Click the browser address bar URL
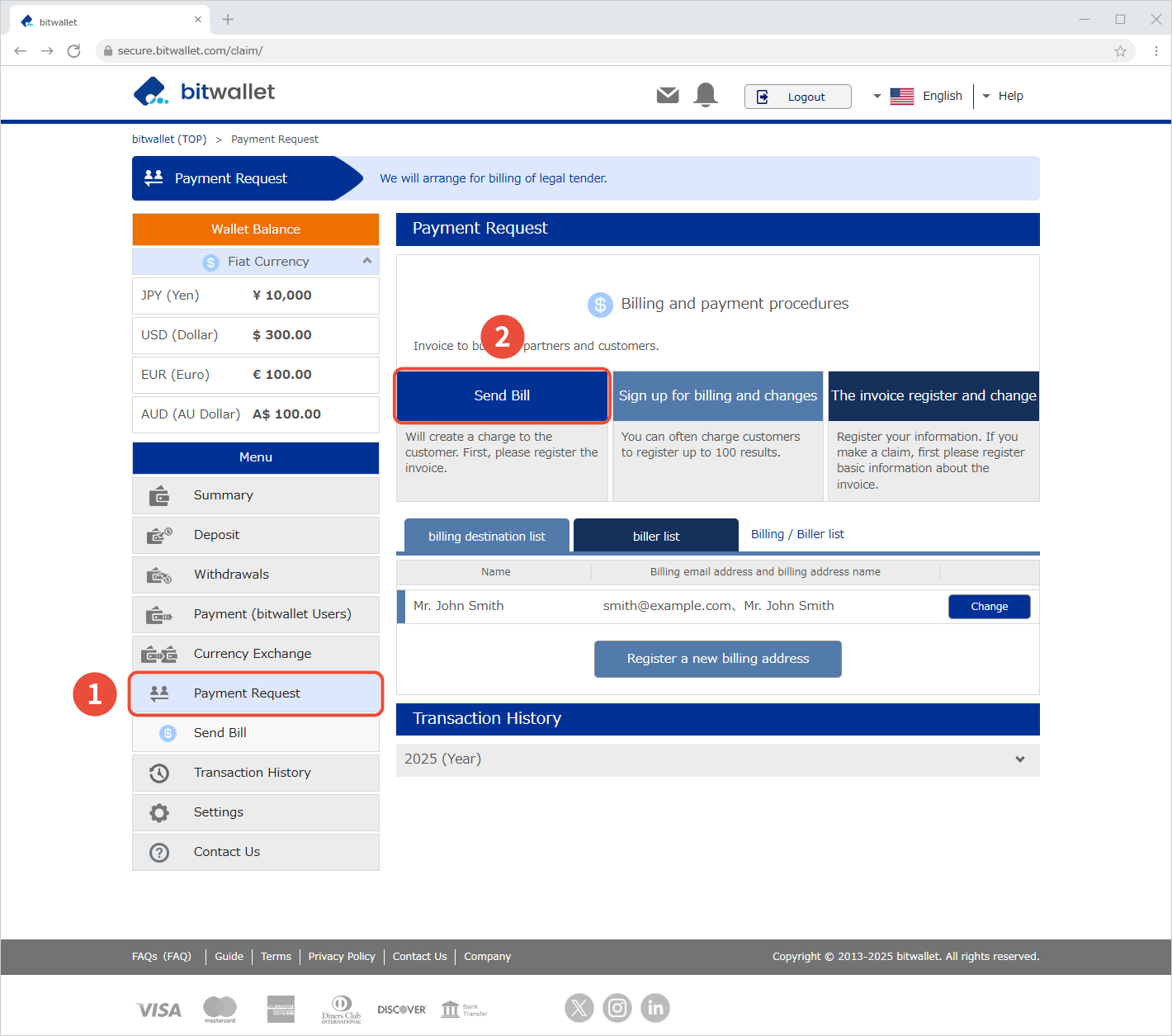This screenshot has height=1036, width=1172. [190, 51]
